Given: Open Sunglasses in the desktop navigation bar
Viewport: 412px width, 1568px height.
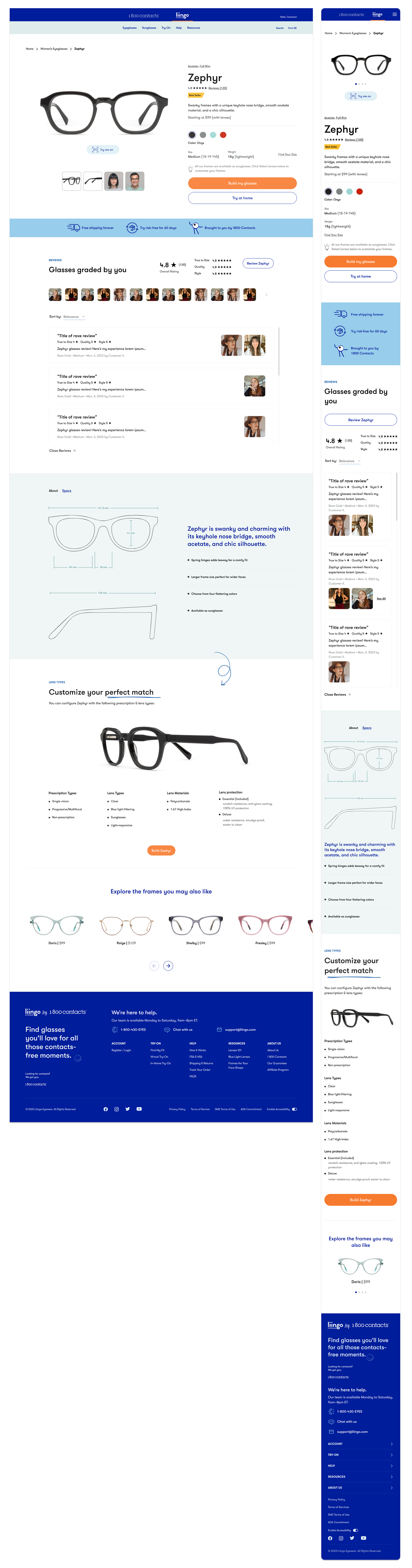Looking at the screenshot, I should [x=149, y=27].
